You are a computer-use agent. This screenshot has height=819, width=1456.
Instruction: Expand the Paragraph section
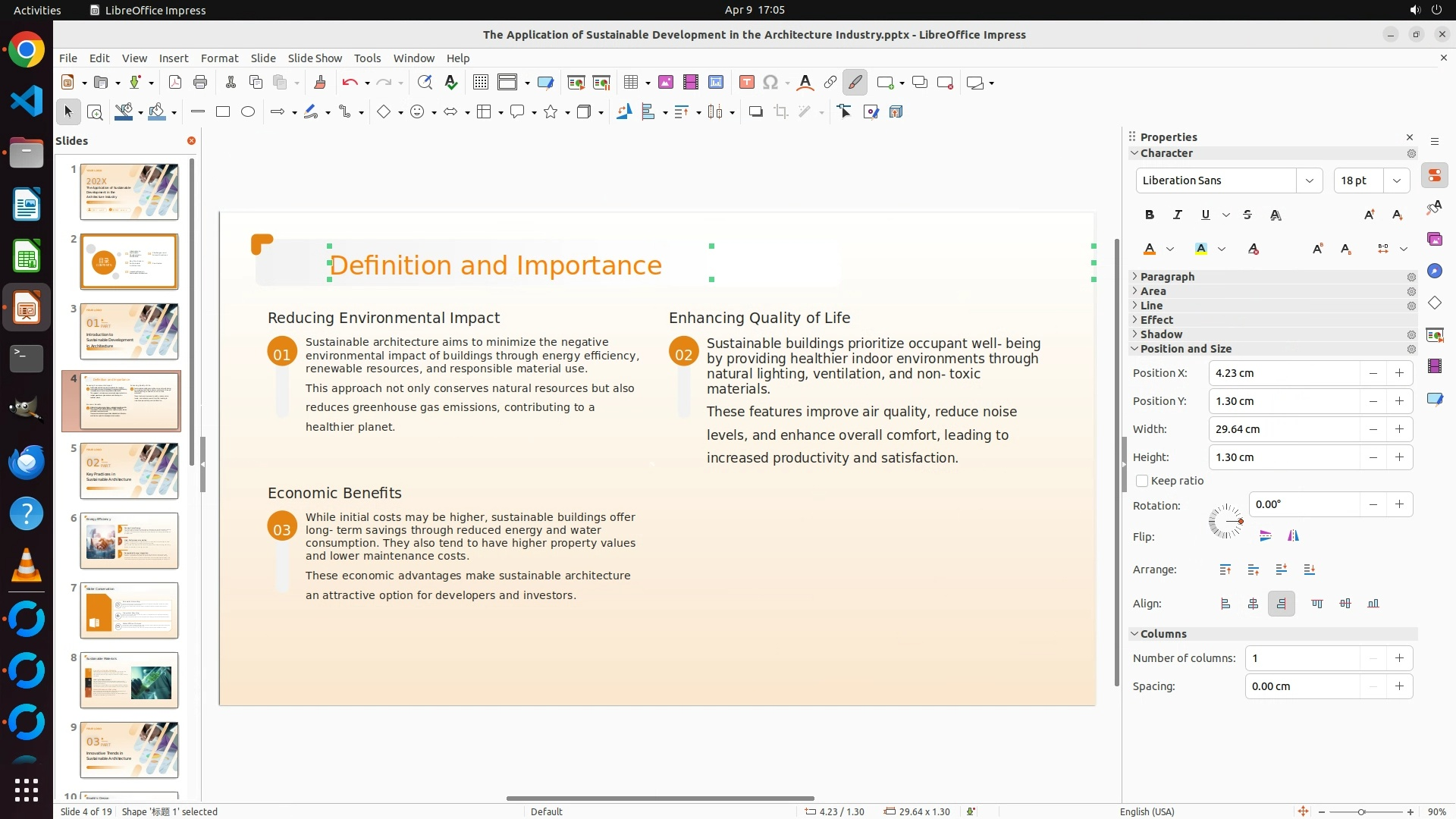1167,277
